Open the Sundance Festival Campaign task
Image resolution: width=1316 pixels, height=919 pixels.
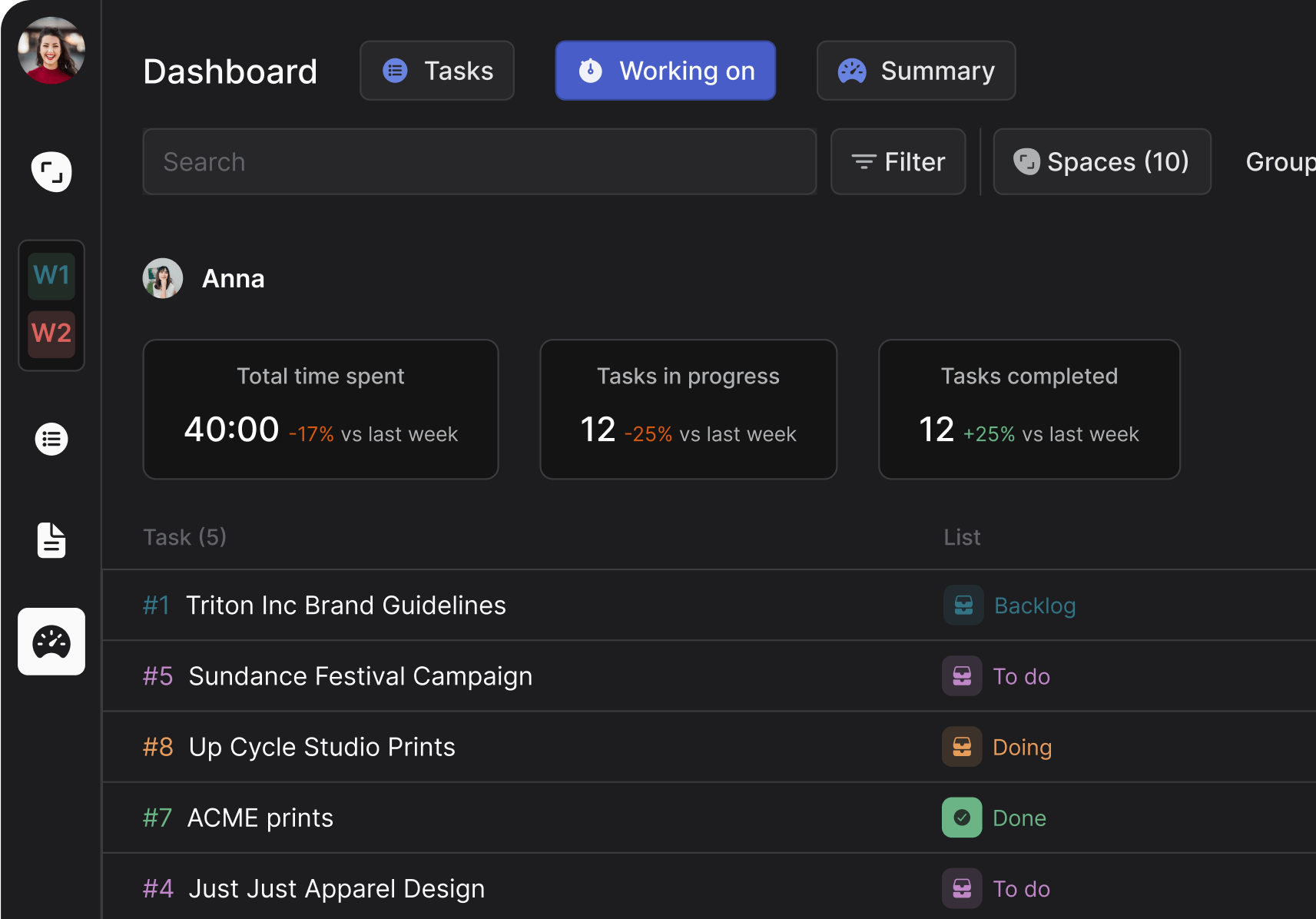(361, 676)
